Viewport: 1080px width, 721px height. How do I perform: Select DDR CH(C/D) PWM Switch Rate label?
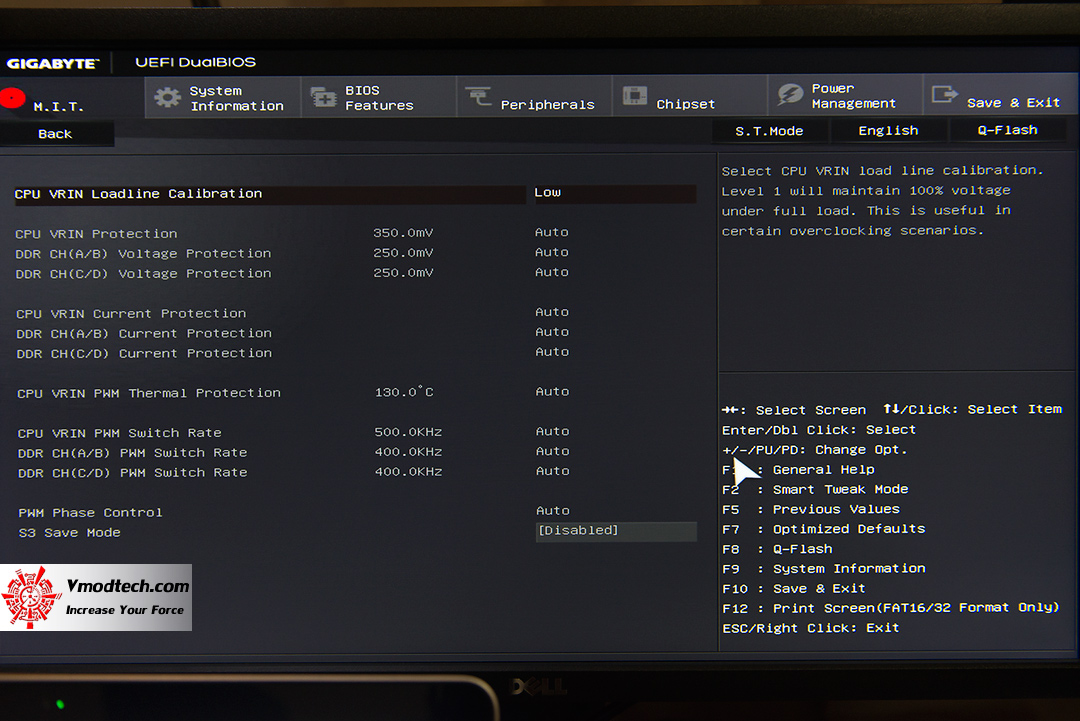point(132,473)
